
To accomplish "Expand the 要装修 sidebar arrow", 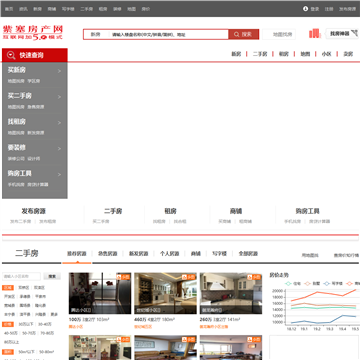I will pos(59,148).
